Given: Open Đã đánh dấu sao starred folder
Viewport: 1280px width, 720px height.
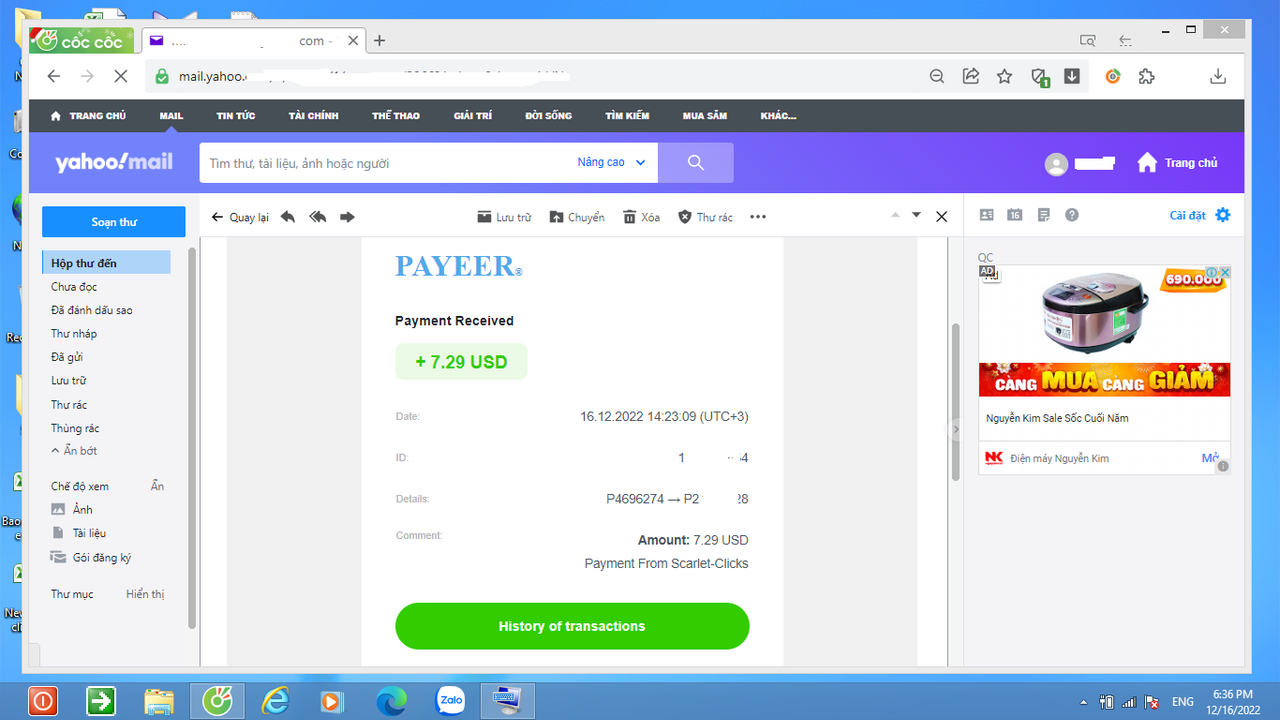Looking at the screenshot, I should click(x=92, y=310).
